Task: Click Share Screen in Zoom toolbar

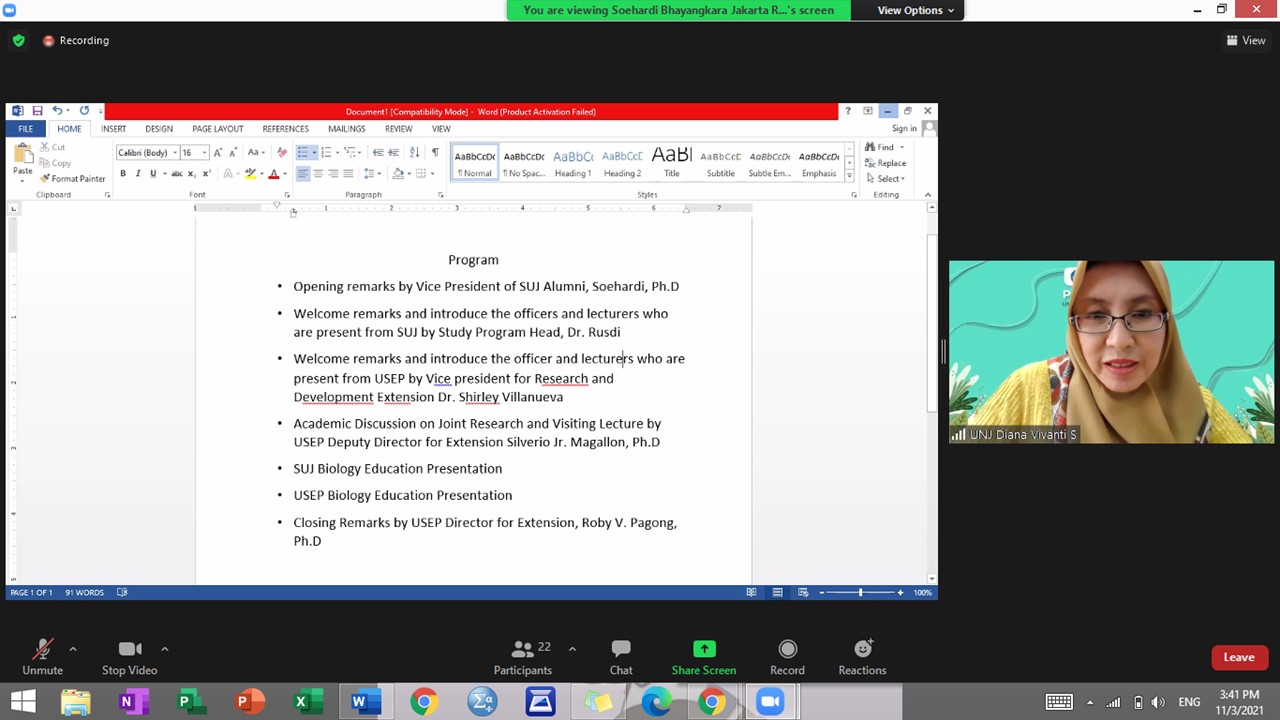Action: [x=704, y=657]
